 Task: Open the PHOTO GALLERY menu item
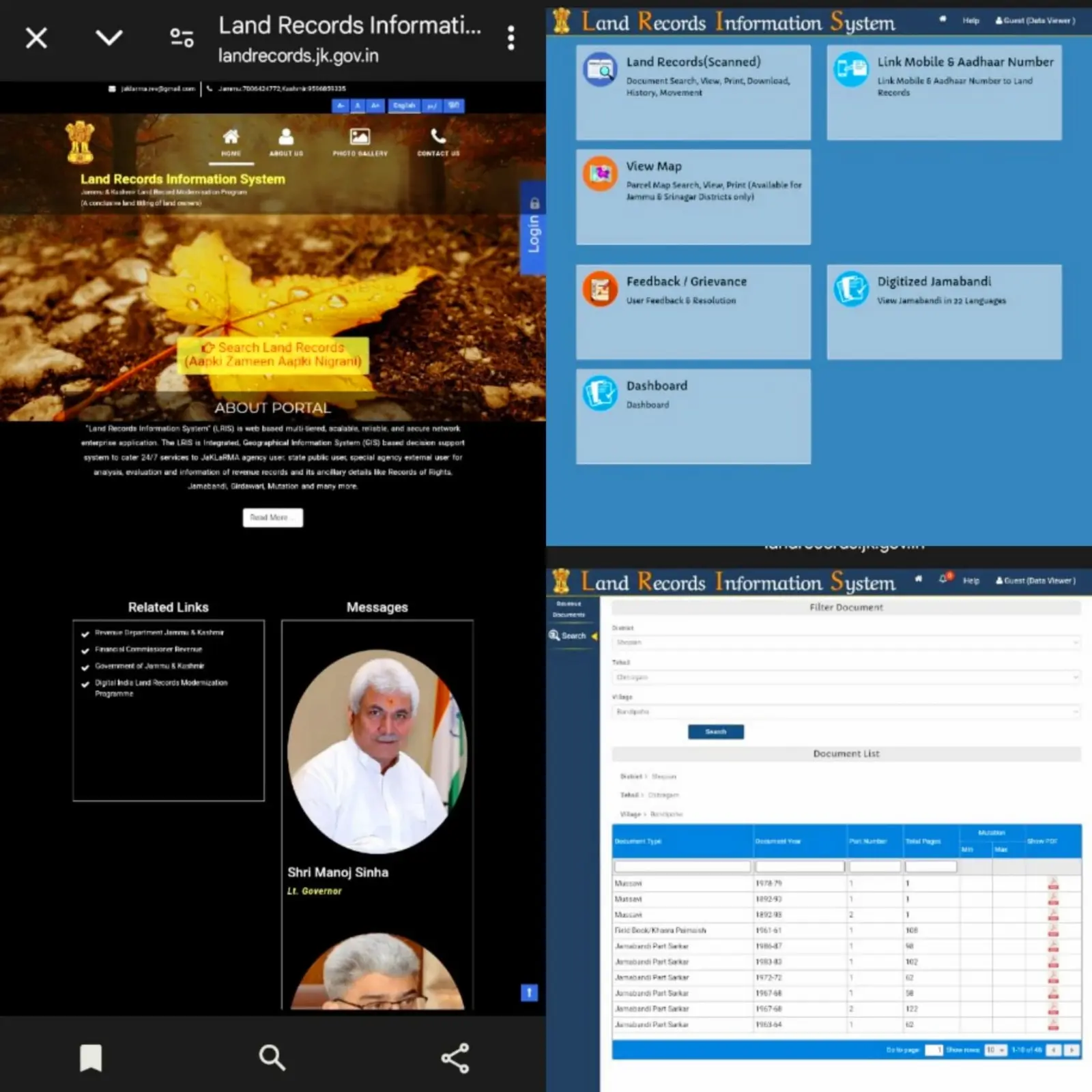360,143
